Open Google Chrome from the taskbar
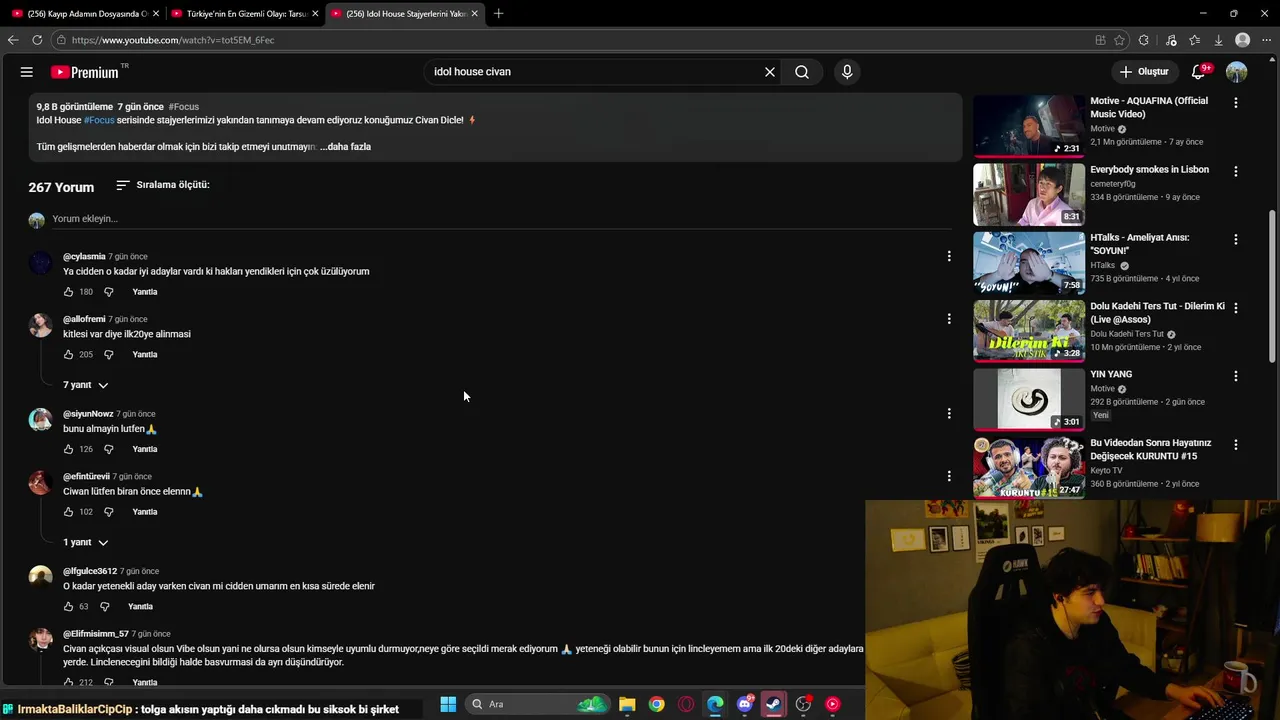This screenshot has height=720, width=1280. (656, 704)
